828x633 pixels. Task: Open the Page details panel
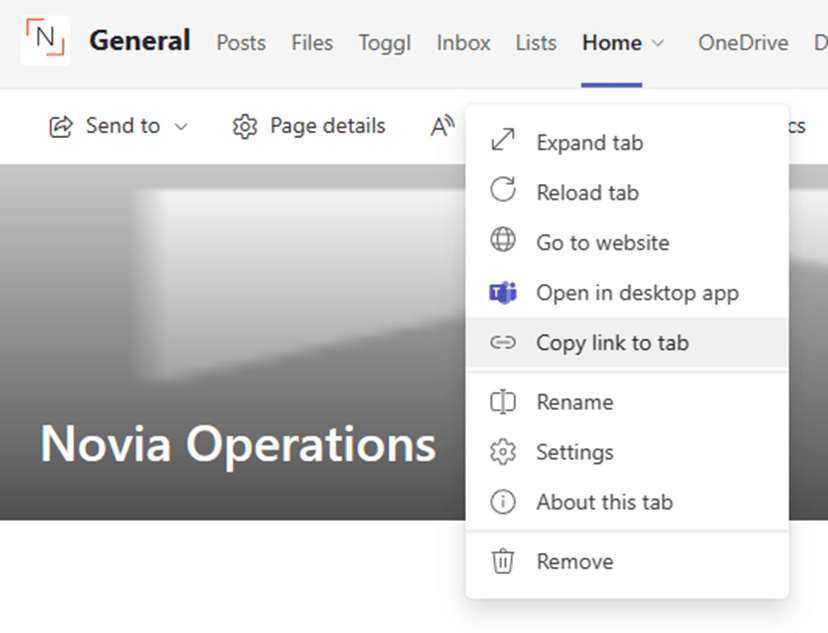[309, 126]
